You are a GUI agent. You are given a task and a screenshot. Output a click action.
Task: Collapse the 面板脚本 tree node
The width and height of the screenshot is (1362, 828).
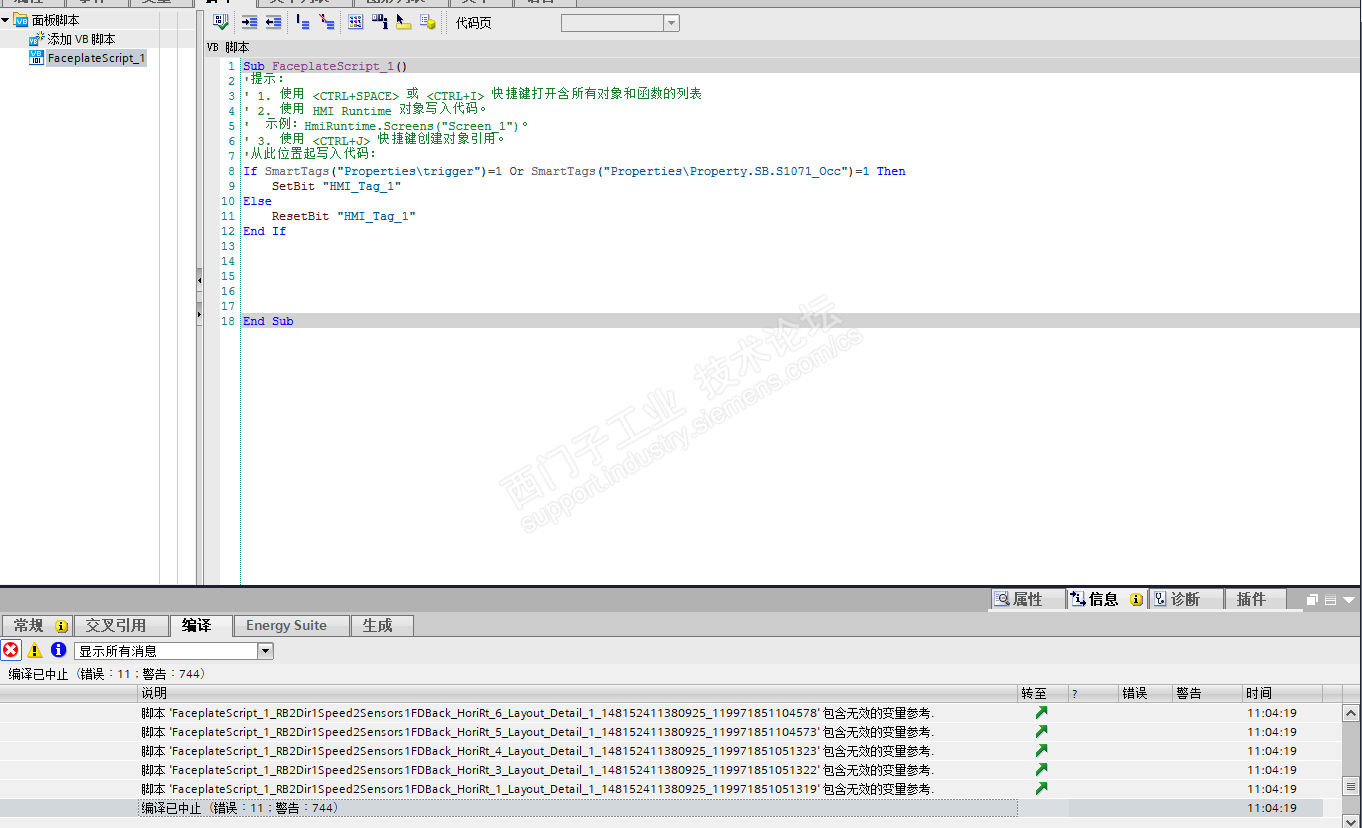[6, 20]
